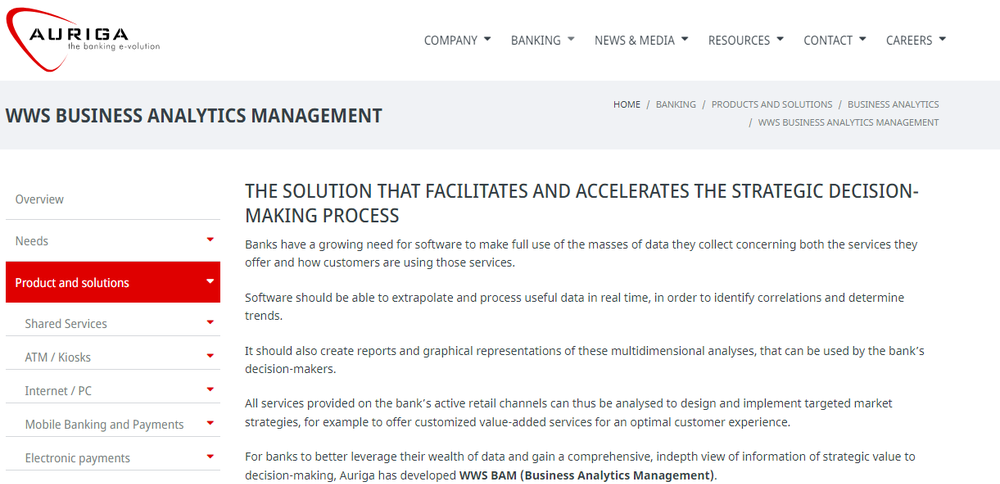1000x484 pixels.
Task: Open ATM / Kiosks sidebar item
Action: pos(113,357)
